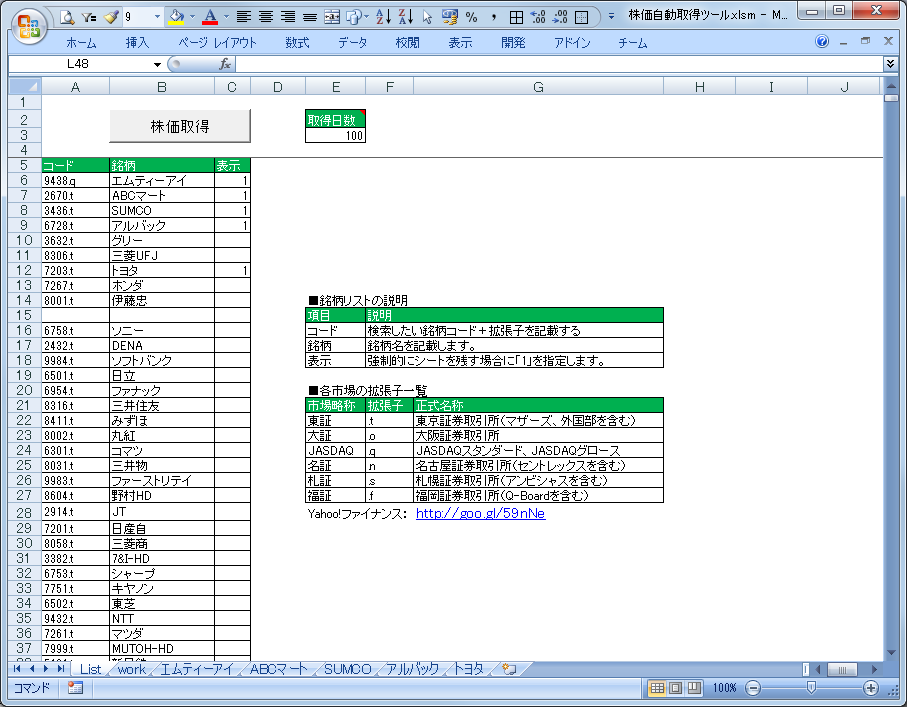Center align text
The width and height of the screenshot is (907, 707).
pos(266,17)
